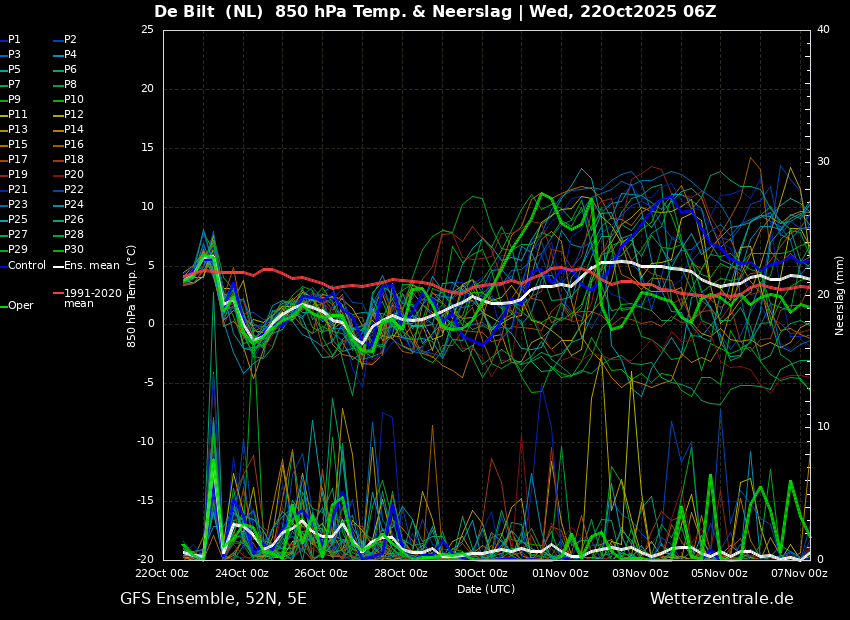
Task: Click the 03Nov 00z date tick label
Action: click(x=640, y=573)
